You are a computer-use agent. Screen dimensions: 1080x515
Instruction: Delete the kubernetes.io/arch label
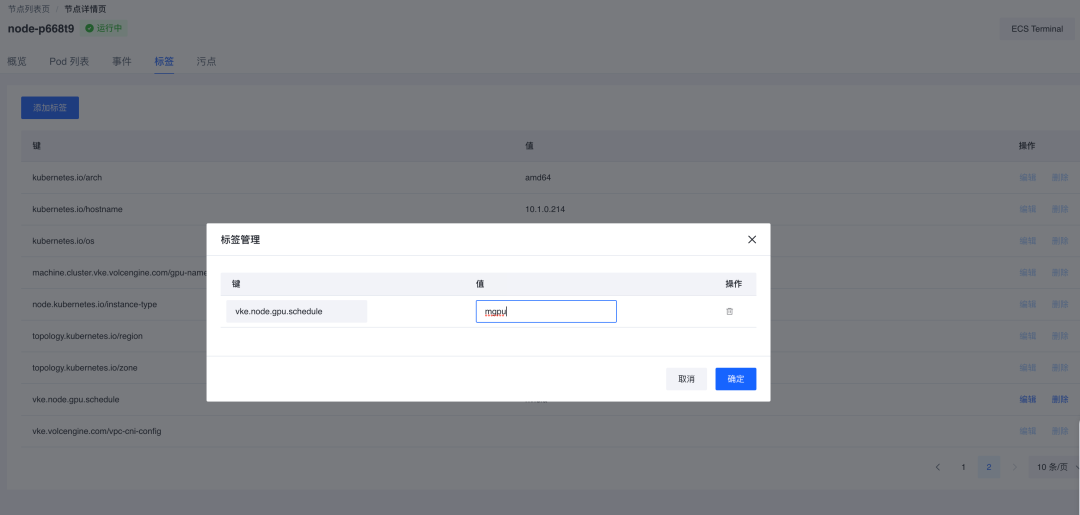coord(1060,177)
